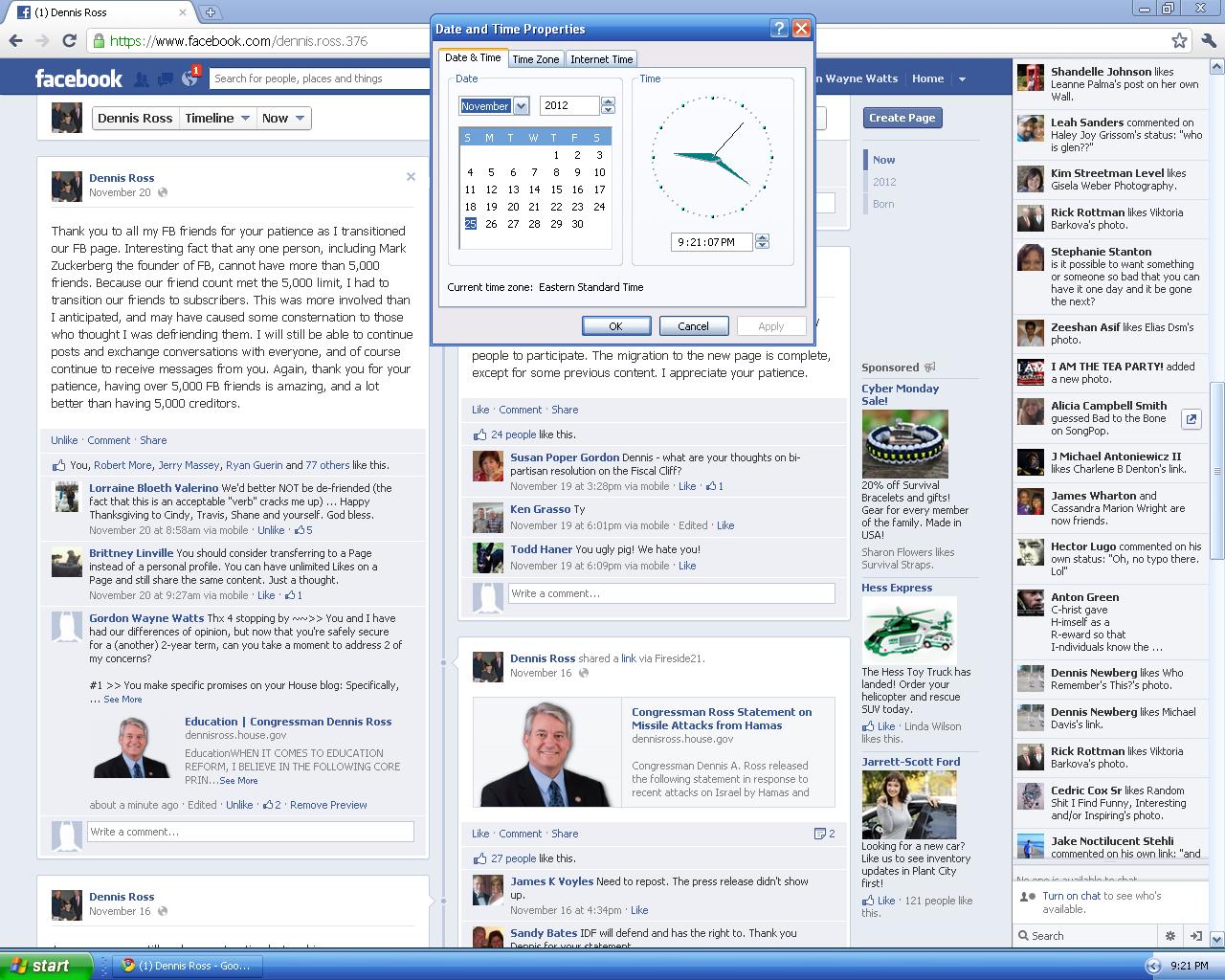The width and height of the screenshot is (1225, 980).
Task: Open the Start menu
Action: tap(46, 966)
